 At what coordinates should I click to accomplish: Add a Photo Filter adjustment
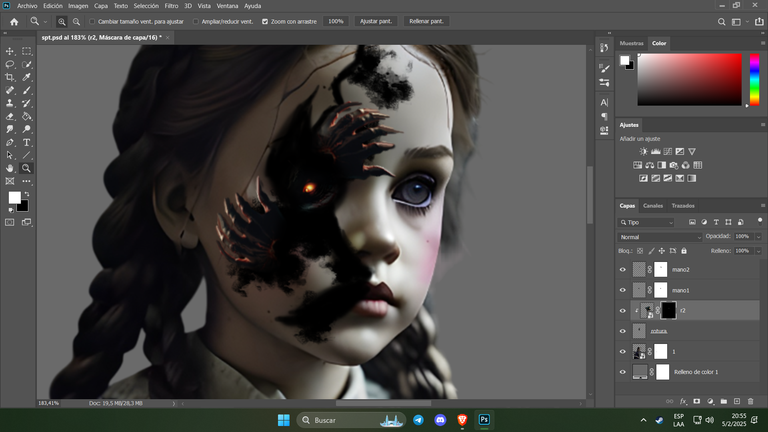pyautogui.click(x=673, y=165)
